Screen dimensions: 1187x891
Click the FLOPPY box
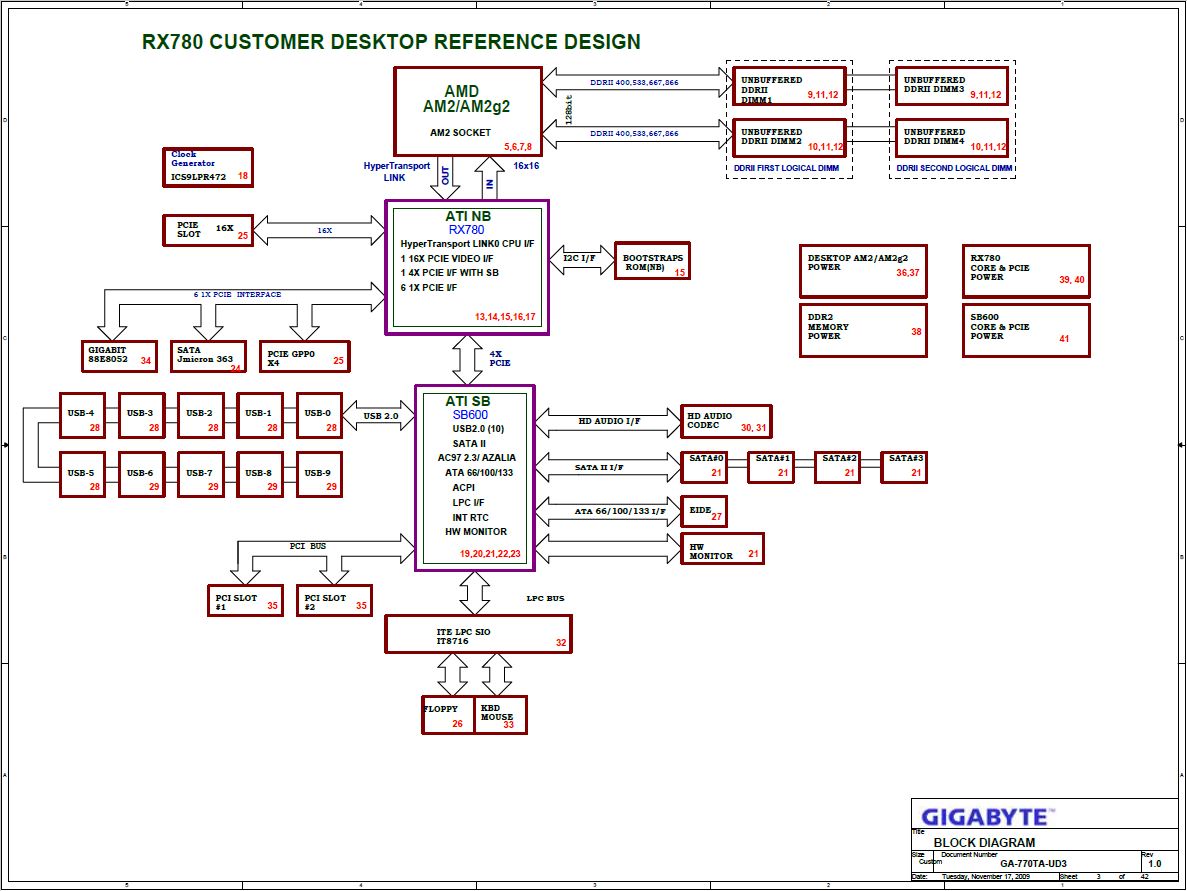coord(448,715)
